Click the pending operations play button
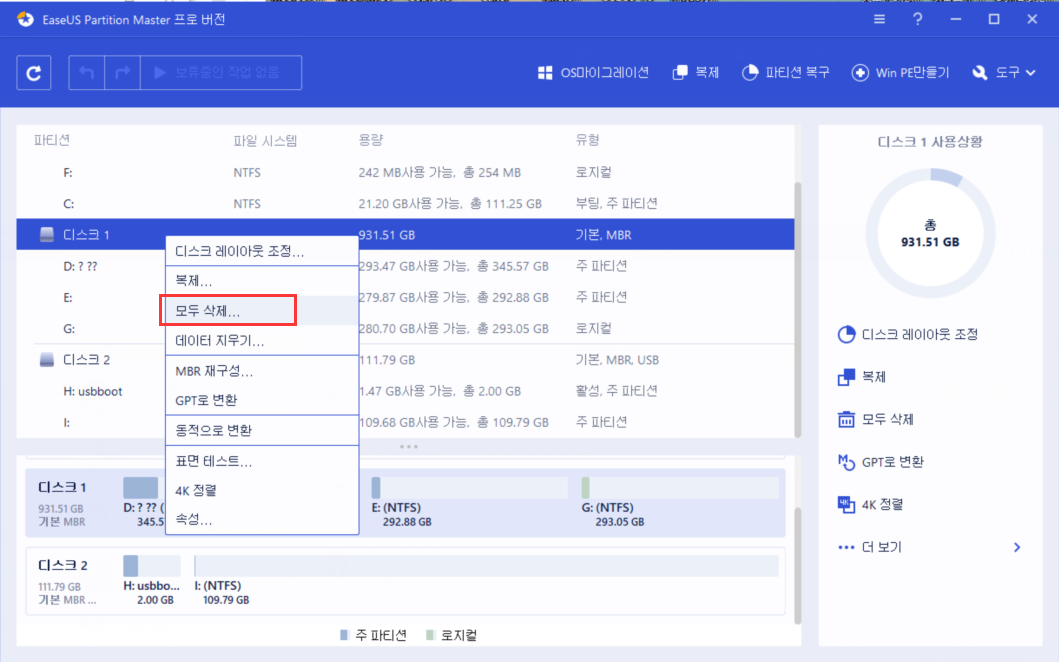 [x=221, y=72]
